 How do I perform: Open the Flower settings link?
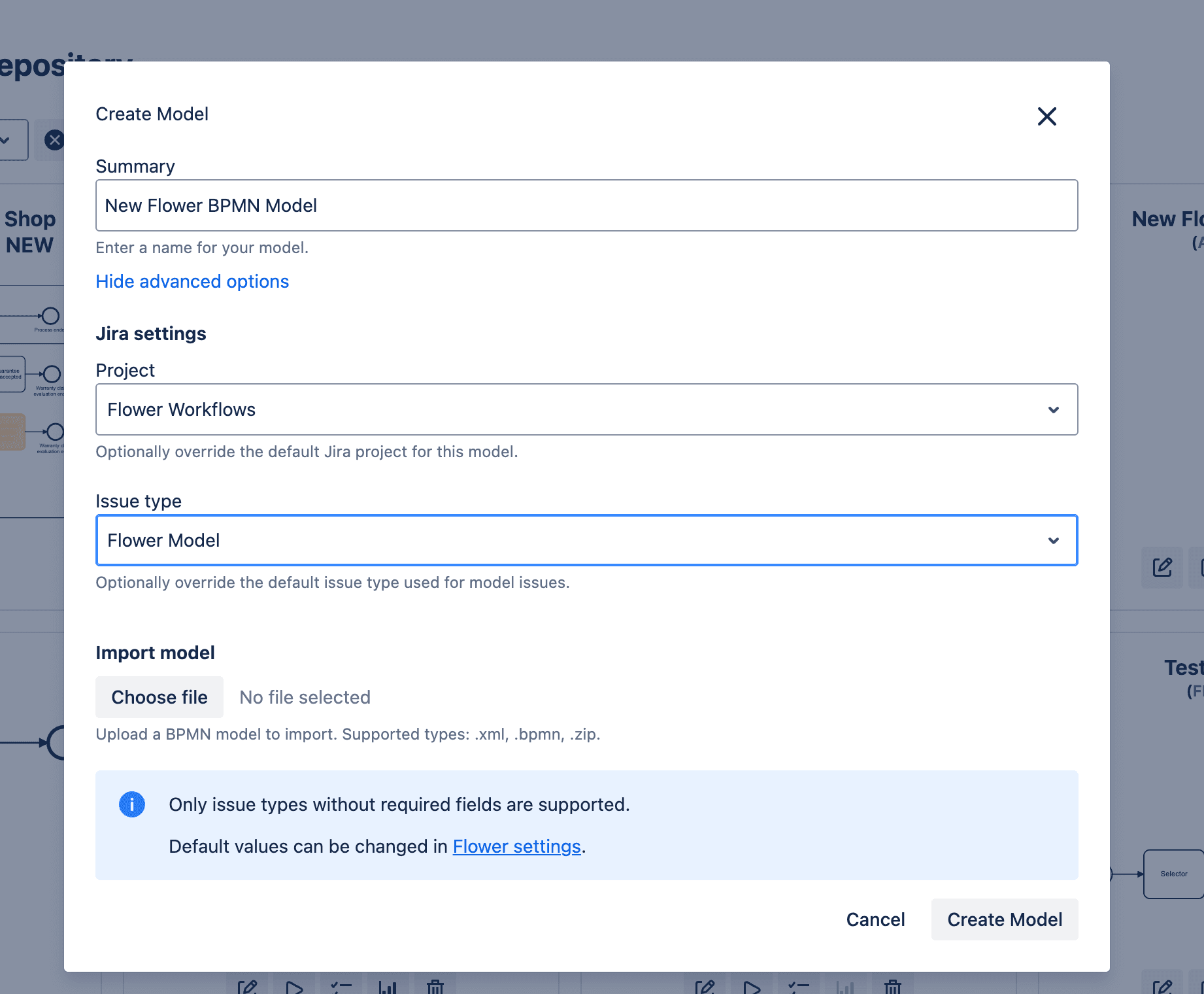516,846
